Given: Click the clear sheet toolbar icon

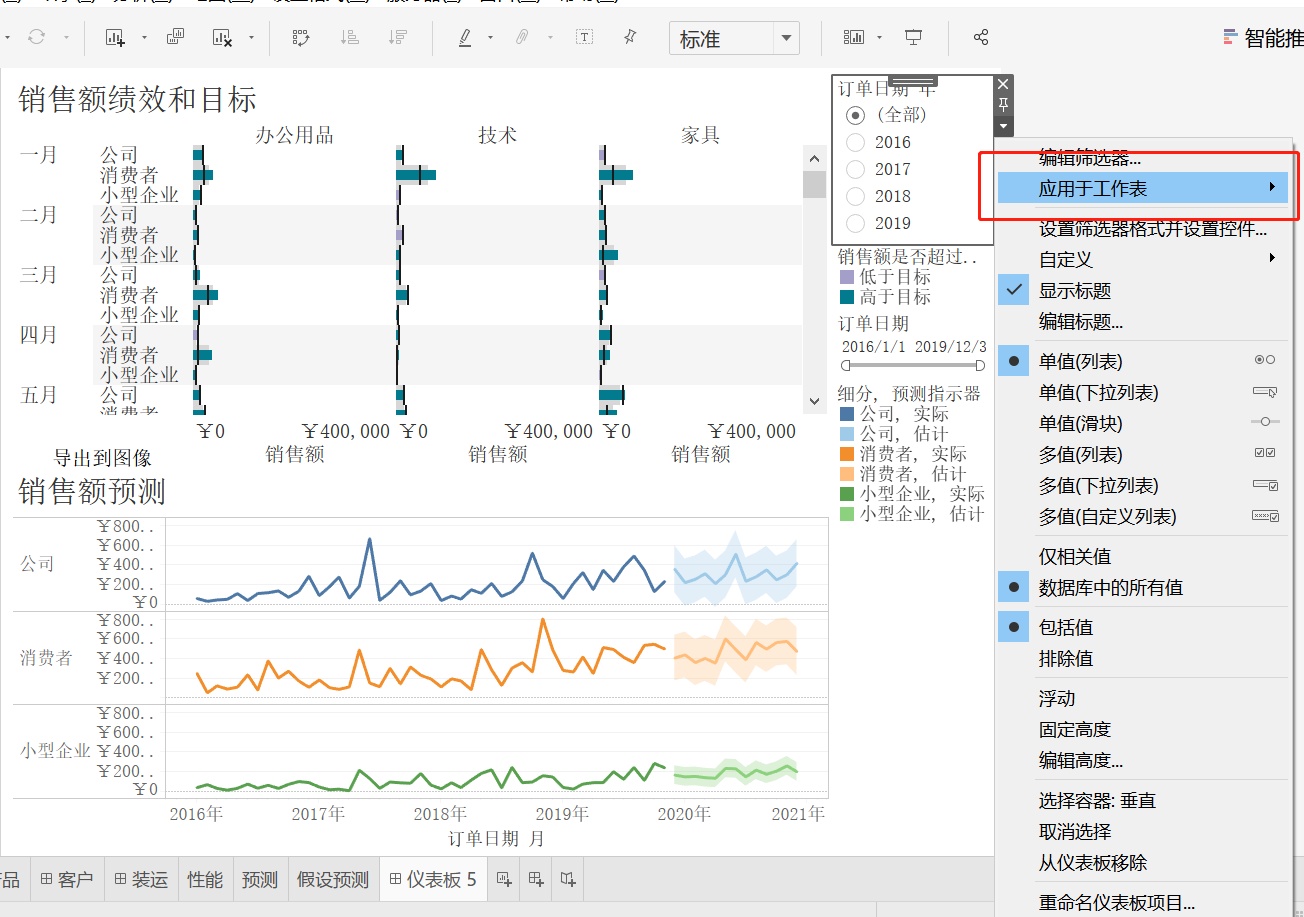Looking at the screenshot, I should coord(222,38).
